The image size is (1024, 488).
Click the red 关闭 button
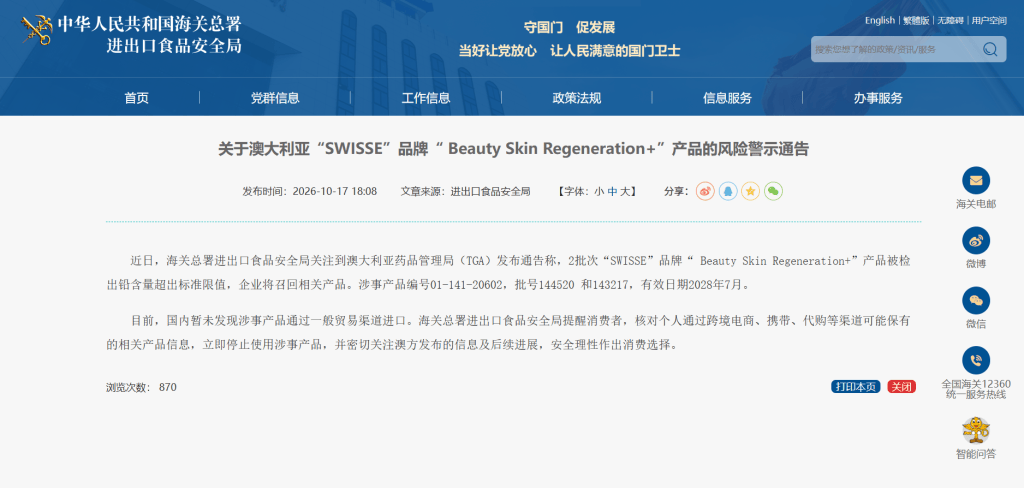(901, 387)
